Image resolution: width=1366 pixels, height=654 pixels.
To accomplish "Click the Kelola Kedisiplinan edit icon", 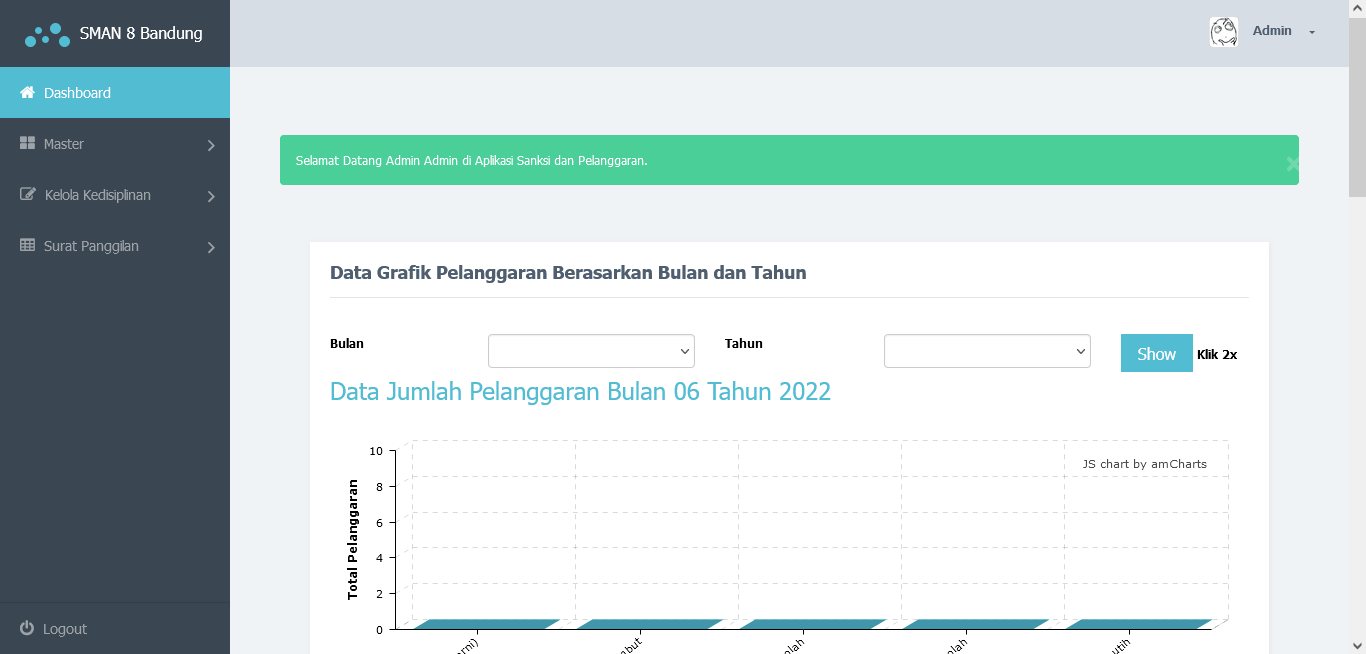I will point(28,195).
